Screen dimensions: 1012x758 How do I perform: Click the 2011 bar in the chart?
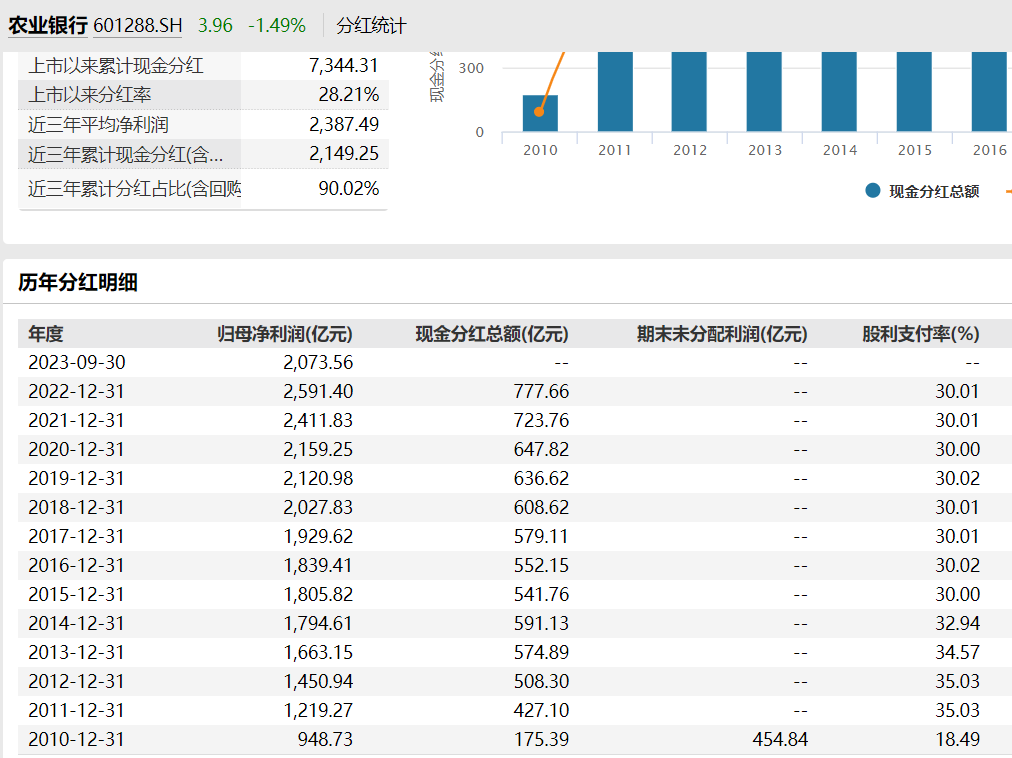[615, 92]
